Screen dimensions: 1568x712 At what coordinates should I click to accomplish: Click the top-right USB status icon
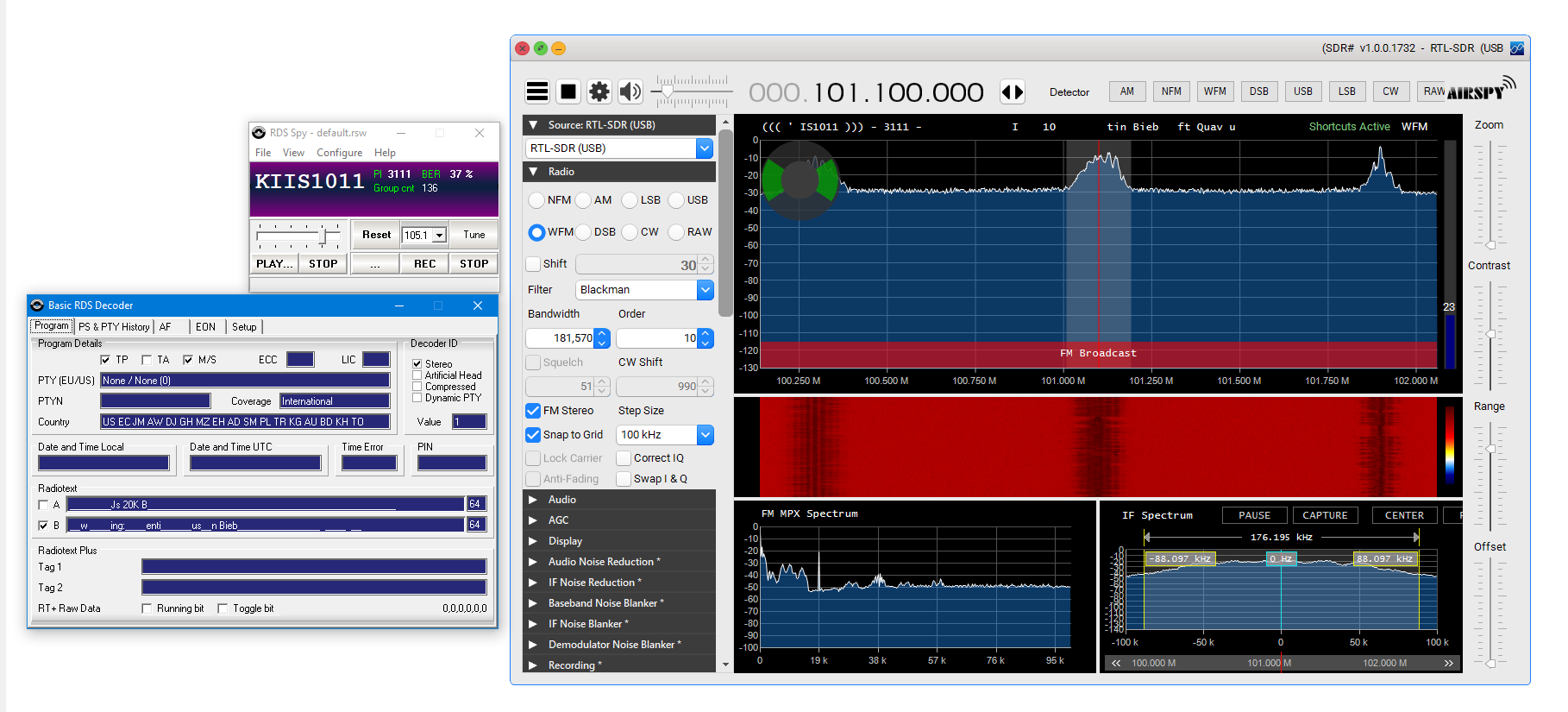(1517, 48)
